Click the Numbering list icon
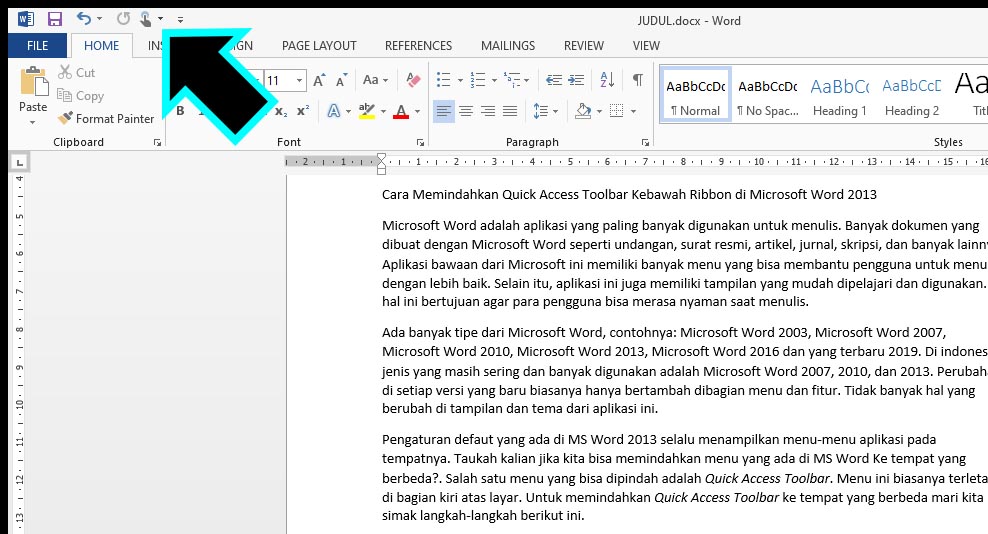Image resolution: width=988 pixels, height=534 pixels. coord(478,79)
